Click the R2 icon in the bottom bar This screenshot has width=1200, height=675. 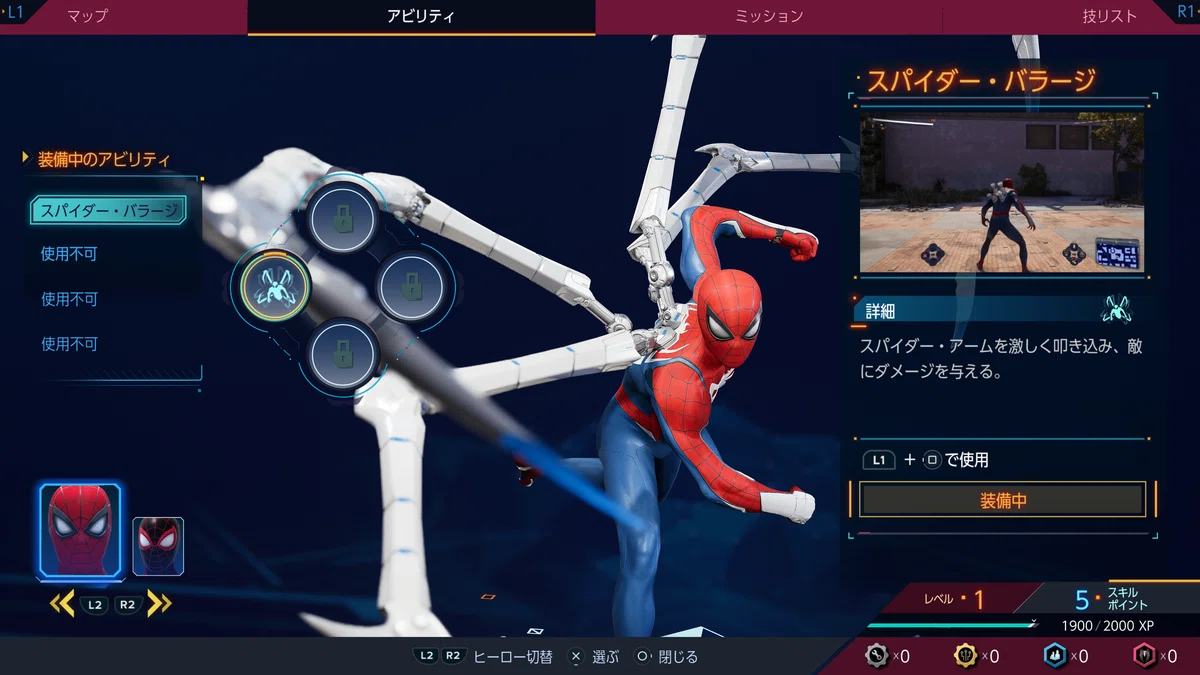tap(453, 656)
